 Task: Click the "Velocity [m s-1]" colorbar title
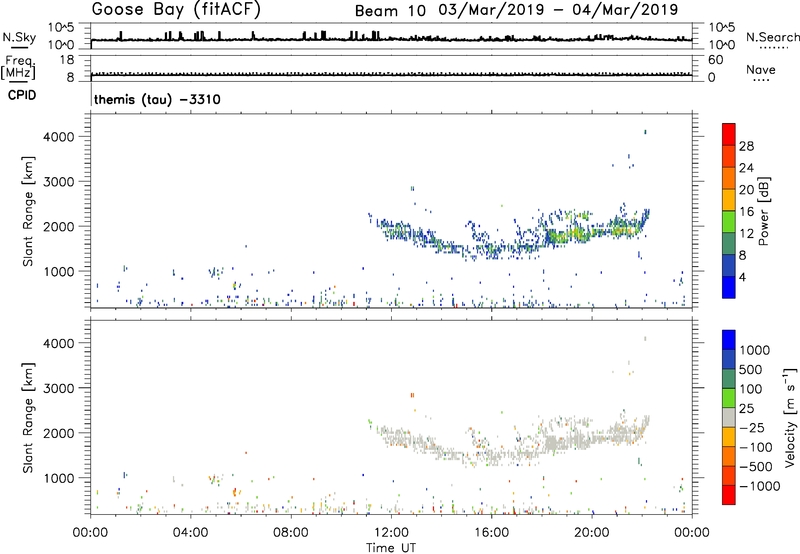[790, 417]
